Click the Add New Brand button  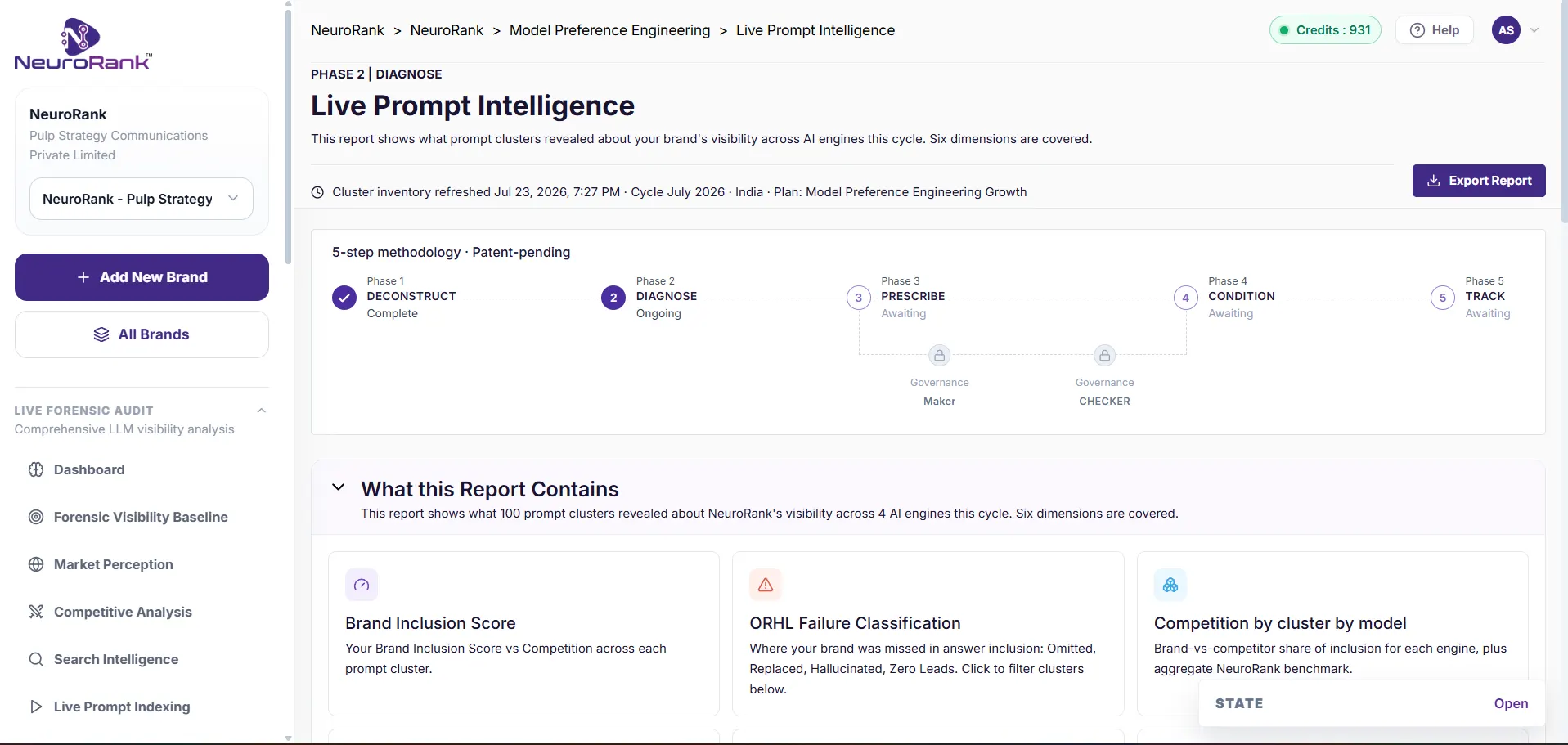(142, 277)
